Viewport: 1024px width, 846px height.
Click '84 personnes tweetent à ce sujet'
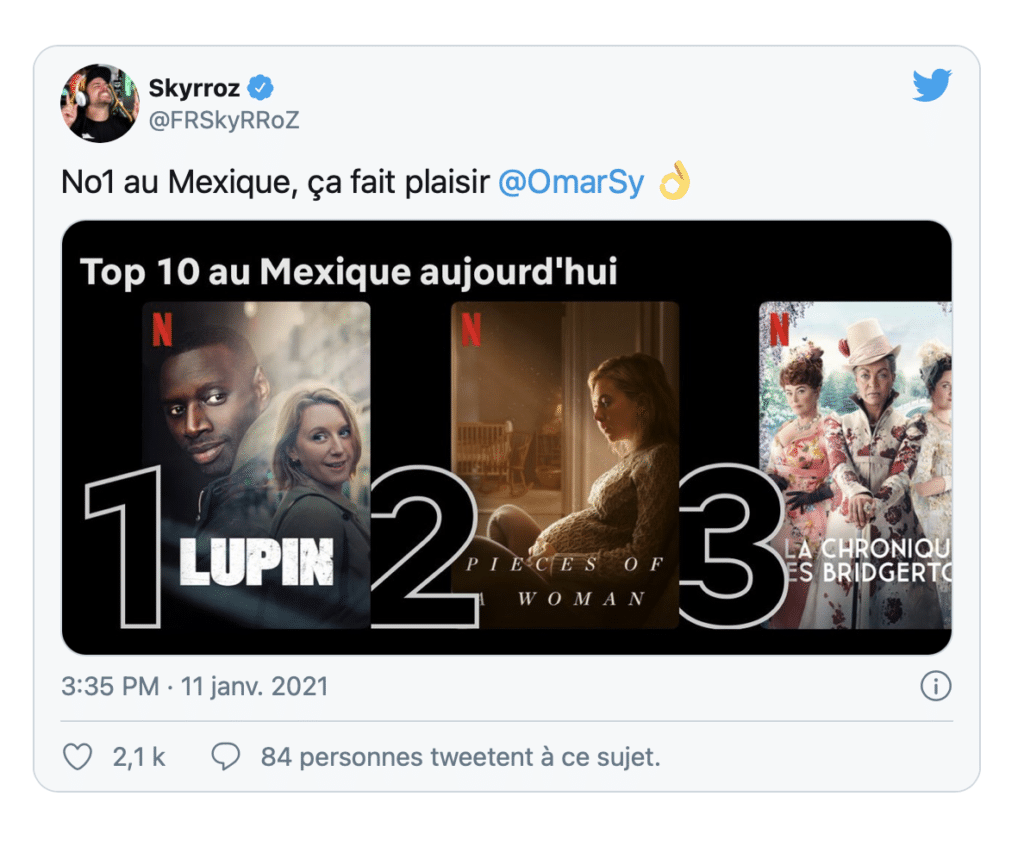pyautogui.click(x=460, y=757)
